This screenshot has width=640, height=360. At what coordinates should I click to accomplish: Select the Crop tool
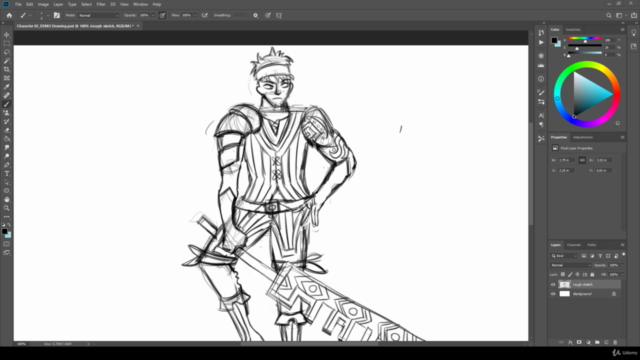click(7, 69)
